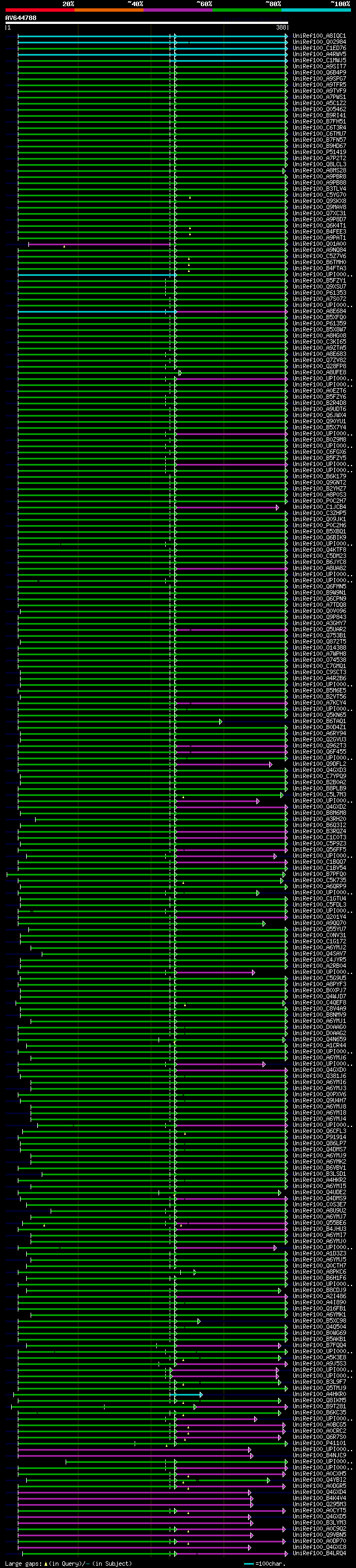The height and width of the screenshot is (1568, 356).
Task: Click the UniRef100_A9NQ84 label
Action: (x=319, y=250)
